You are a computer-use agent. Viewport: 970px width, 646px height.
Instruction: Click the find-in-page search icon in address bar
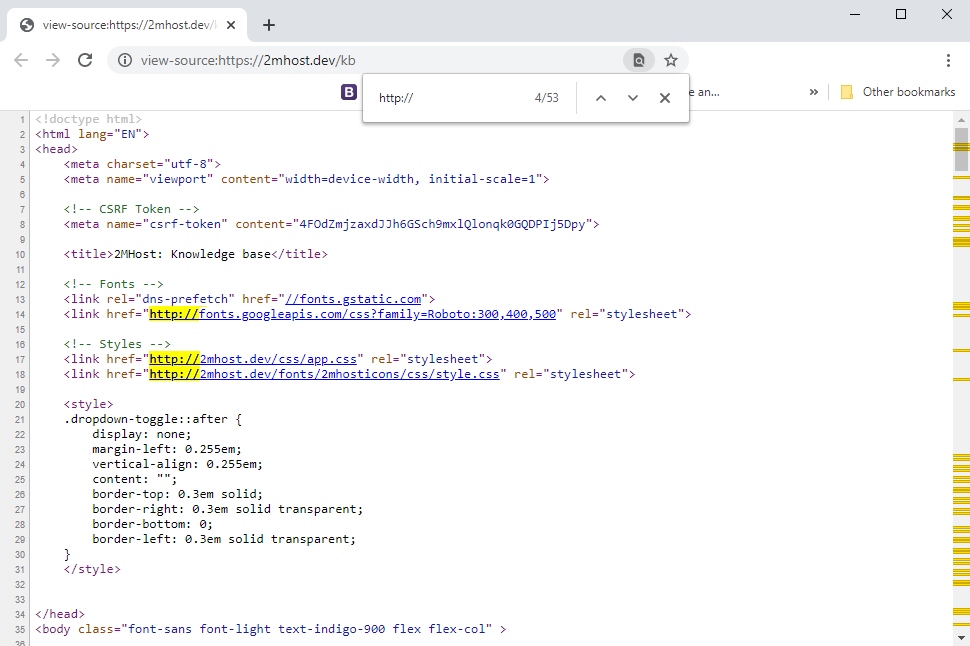638,60
